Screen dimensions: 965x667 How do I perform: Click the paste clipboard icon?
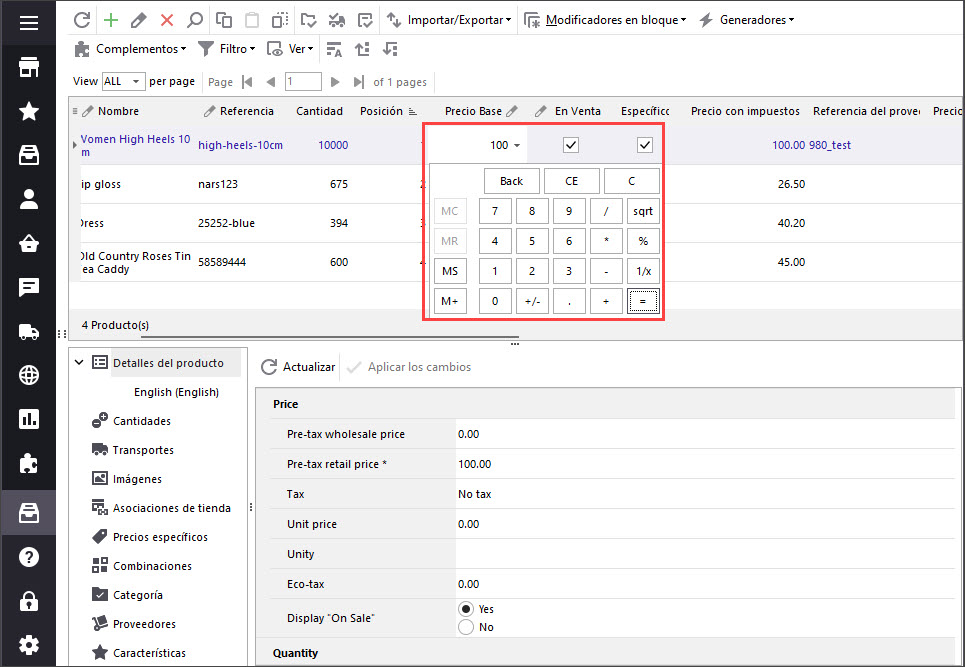(x=252, y=20)
